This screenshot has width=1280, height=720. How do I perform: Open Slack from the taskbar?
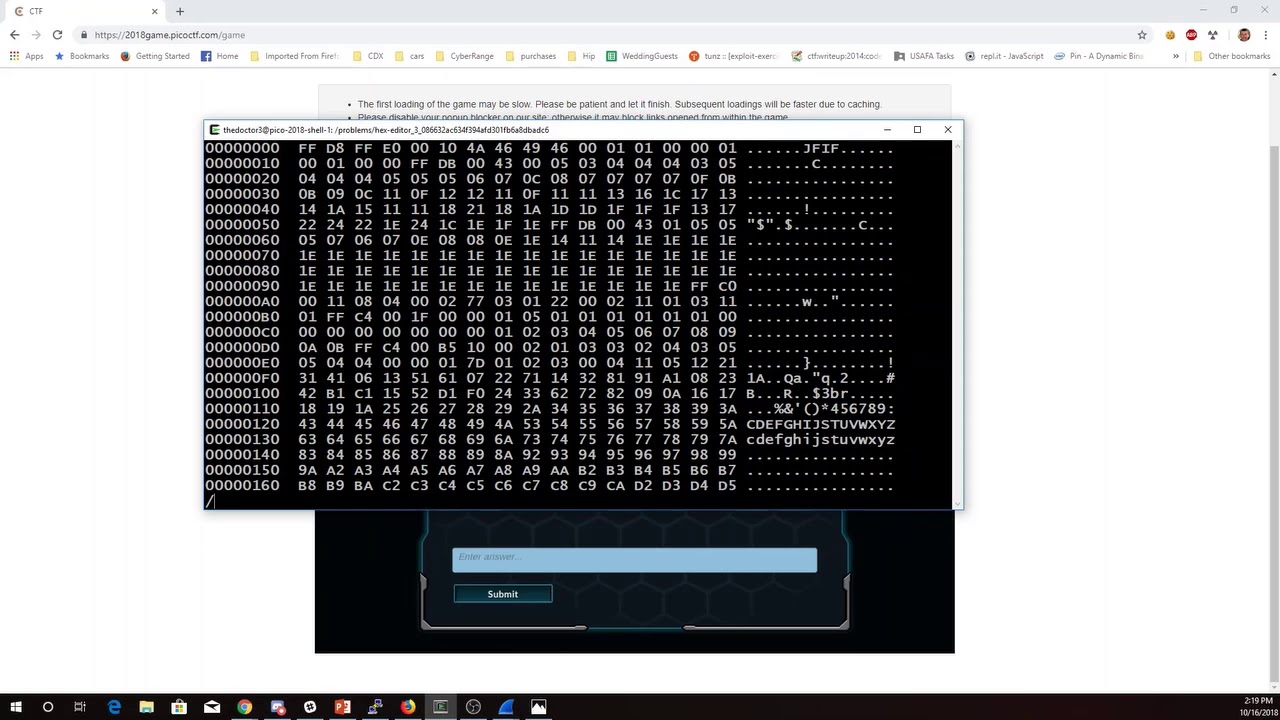point(310,707)
